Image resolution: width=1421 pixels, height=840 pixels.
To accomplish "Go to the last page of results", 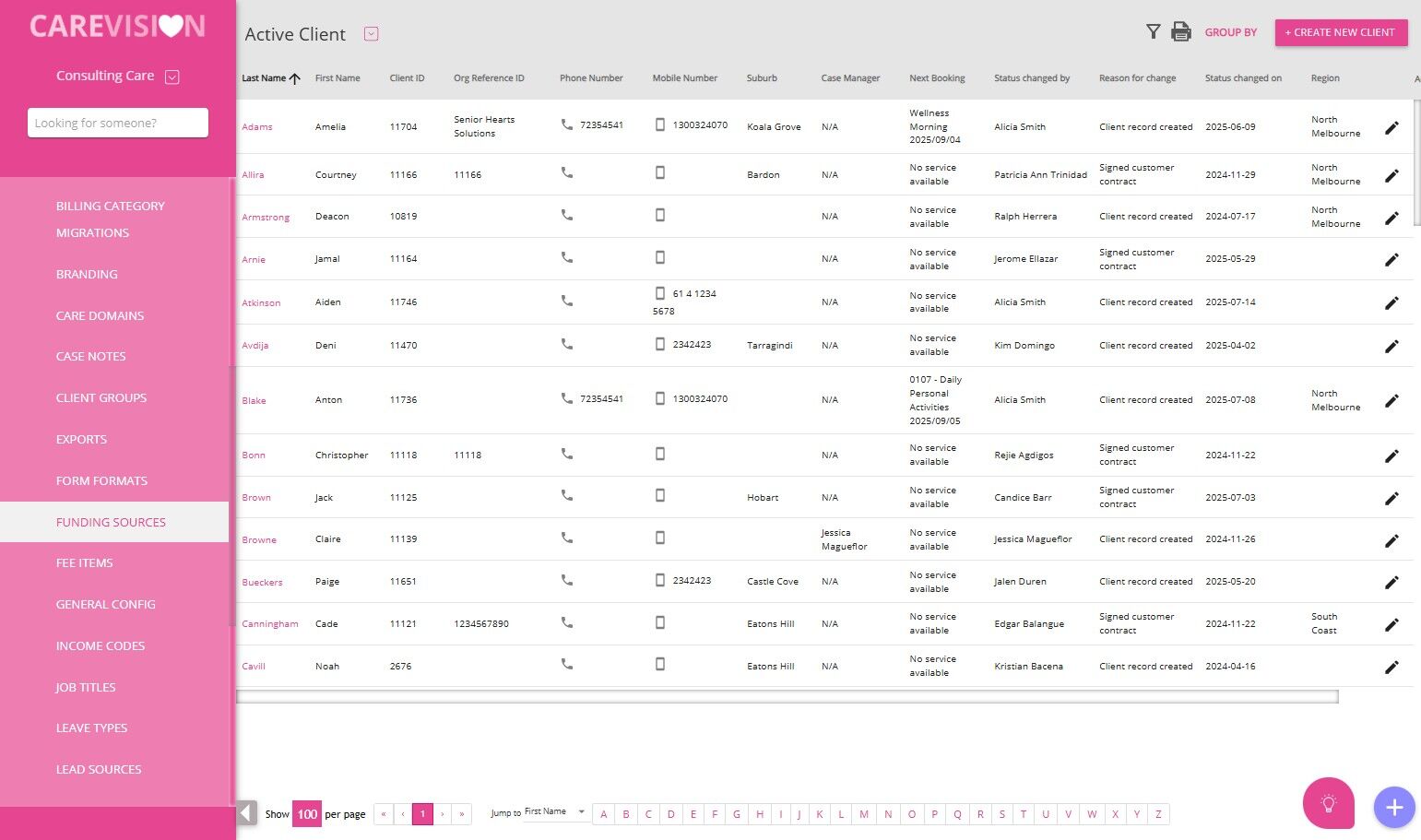I will click(x=462, y=814).
